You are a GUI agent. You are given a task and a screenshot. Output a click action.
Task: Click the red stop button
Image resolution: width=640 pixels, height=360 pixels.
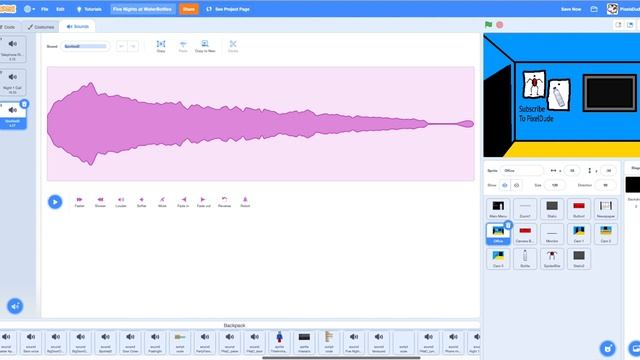500,25
